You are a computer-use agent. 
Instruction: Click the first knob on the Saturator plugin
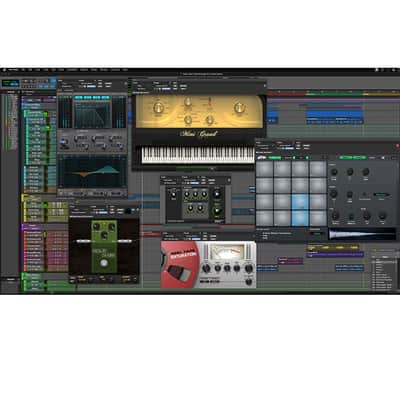207,268
